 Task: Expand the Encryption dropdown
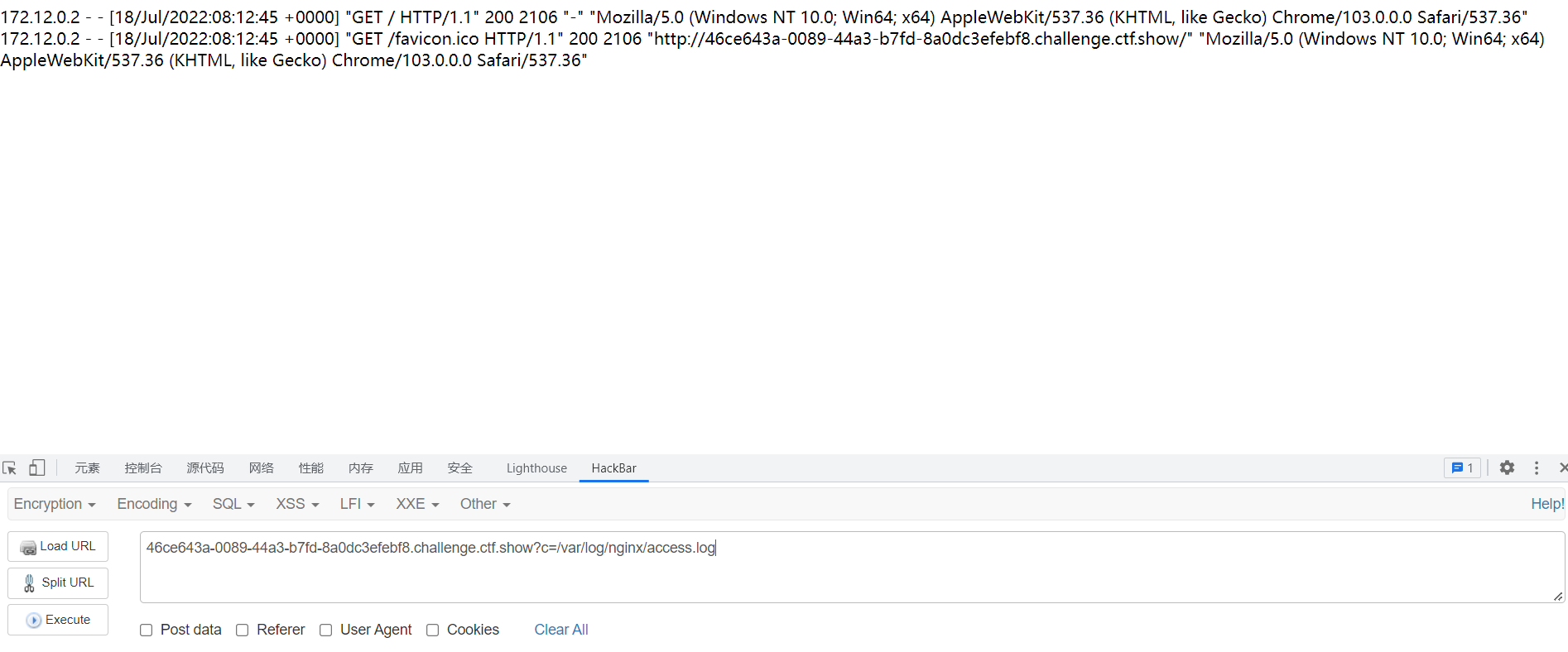55,504
